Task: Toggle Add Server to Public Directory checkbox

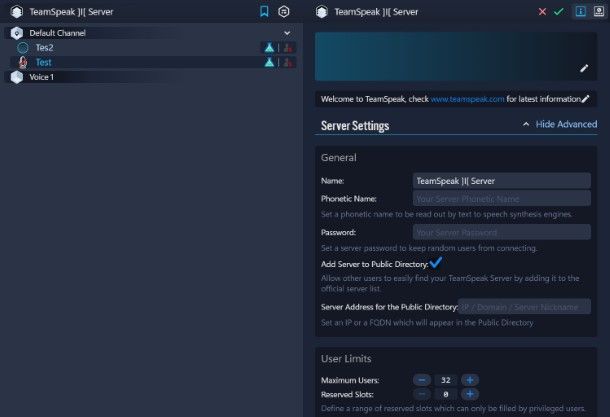Action: [x=436, y=263]
